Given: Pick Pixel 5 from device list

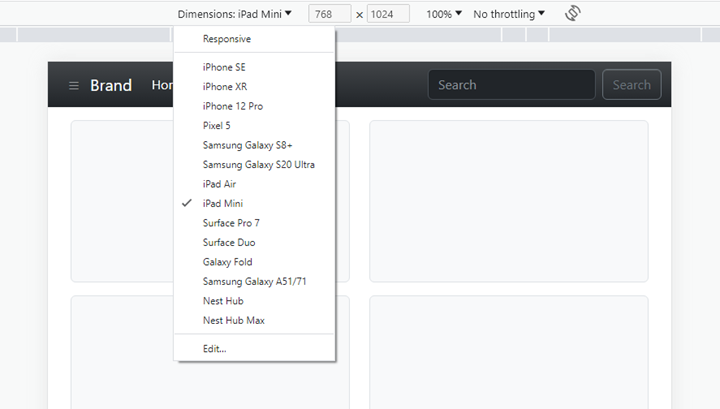Looking at the screenshot, I should coord(254,125).
